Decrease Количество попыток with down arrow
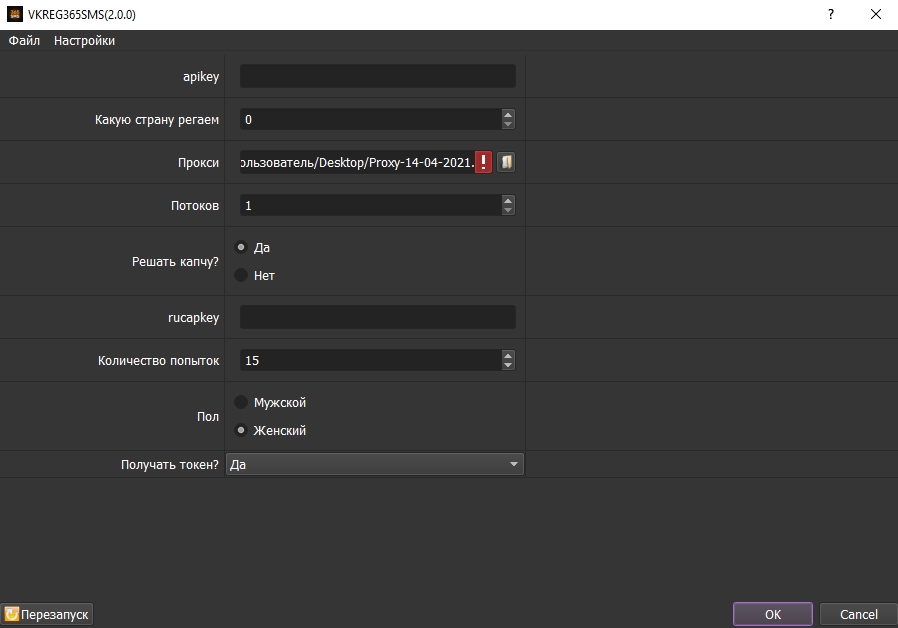The width and height of the screenshot is (898, 628). pos(508,365)
